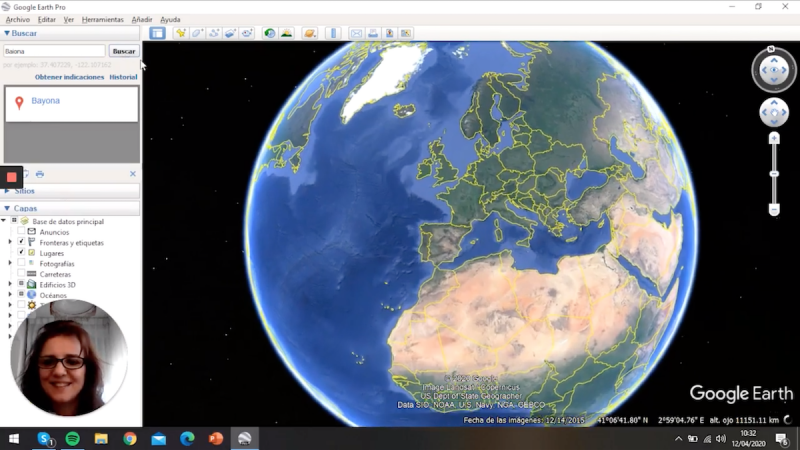Open the Herramientas menu
Image resolution: width=800 pixels, height=450 pixels.
coord(103,19)
